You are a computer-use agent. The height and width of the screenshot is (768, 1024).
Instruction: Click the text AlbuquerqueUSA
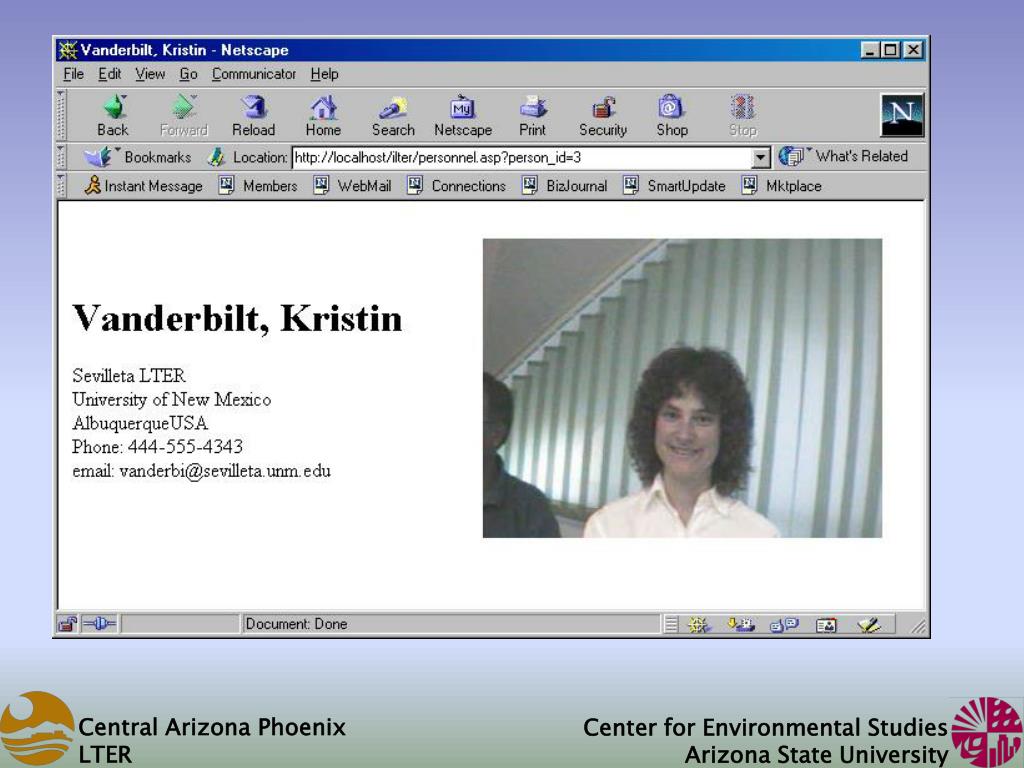[x=140, y=423]
